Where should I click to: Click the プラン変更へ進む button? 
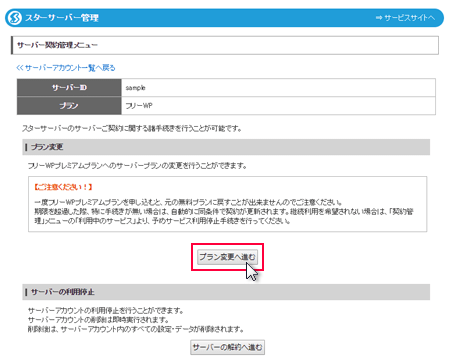(227, 257)
